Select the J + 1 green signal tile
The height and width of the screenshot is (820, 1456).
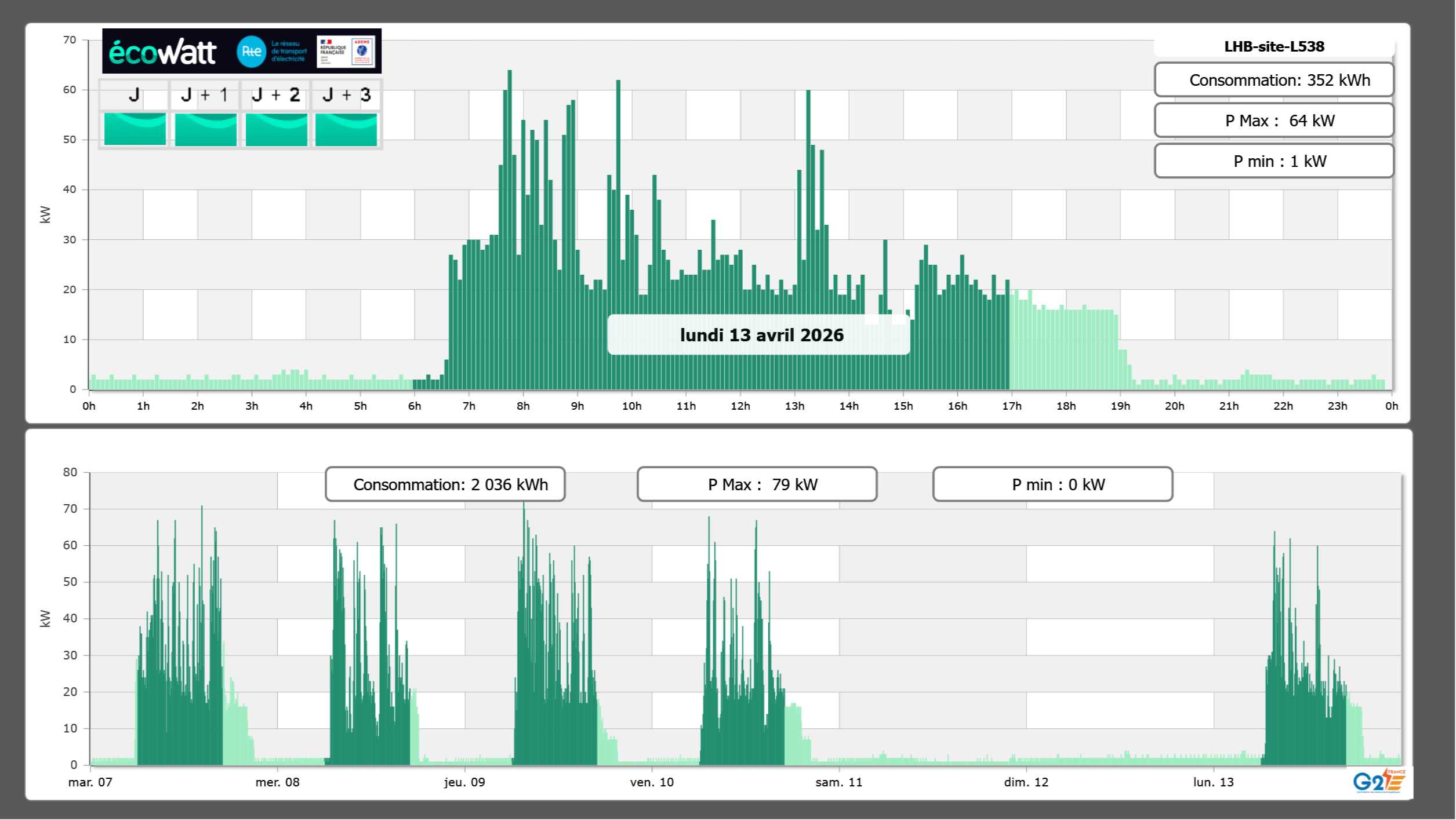(205, 129)
